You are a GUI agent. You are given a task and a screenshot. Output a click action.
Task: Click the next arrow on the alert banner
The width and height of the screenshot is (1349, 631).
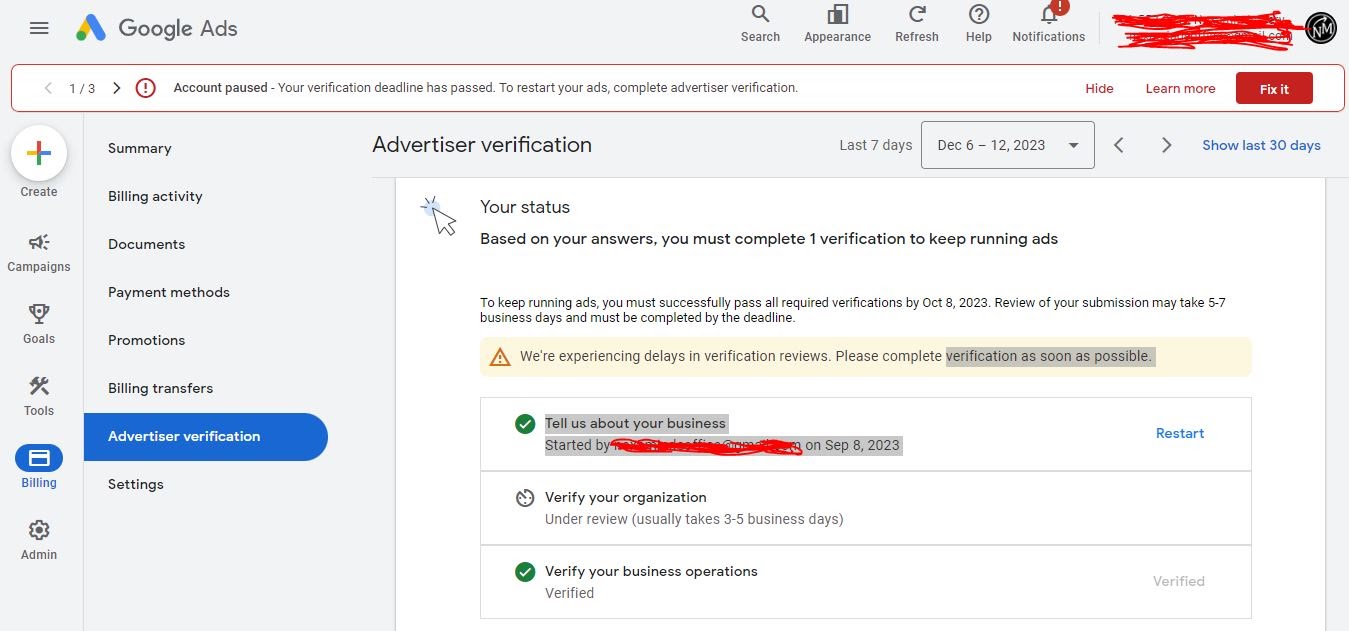(x=116, y=88)
